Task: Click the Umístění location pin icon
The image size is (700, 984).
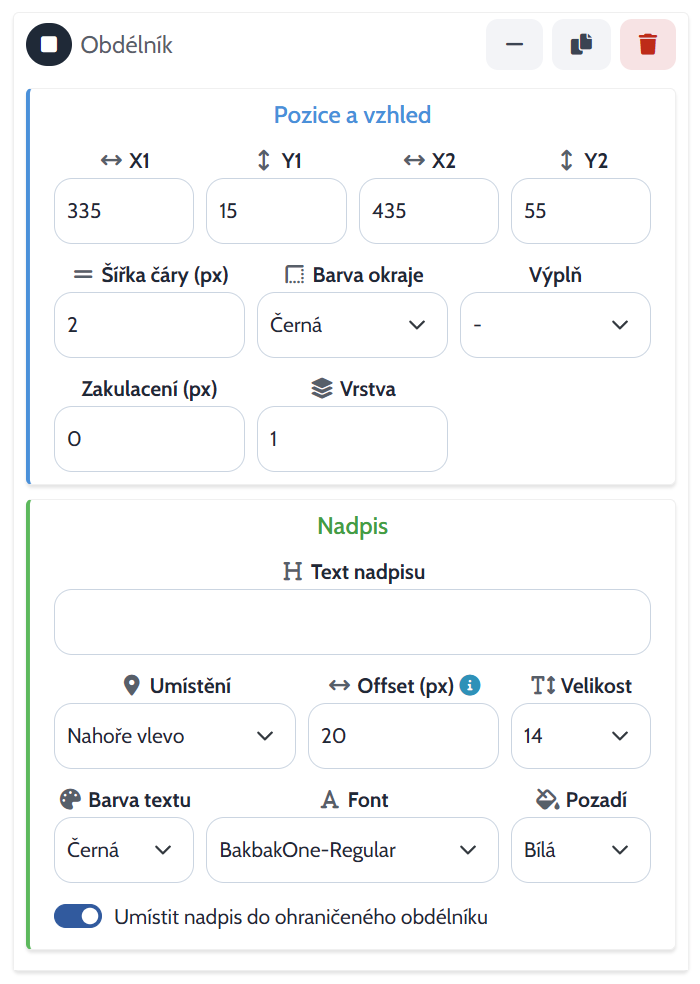Action: [x=131, y=685]
